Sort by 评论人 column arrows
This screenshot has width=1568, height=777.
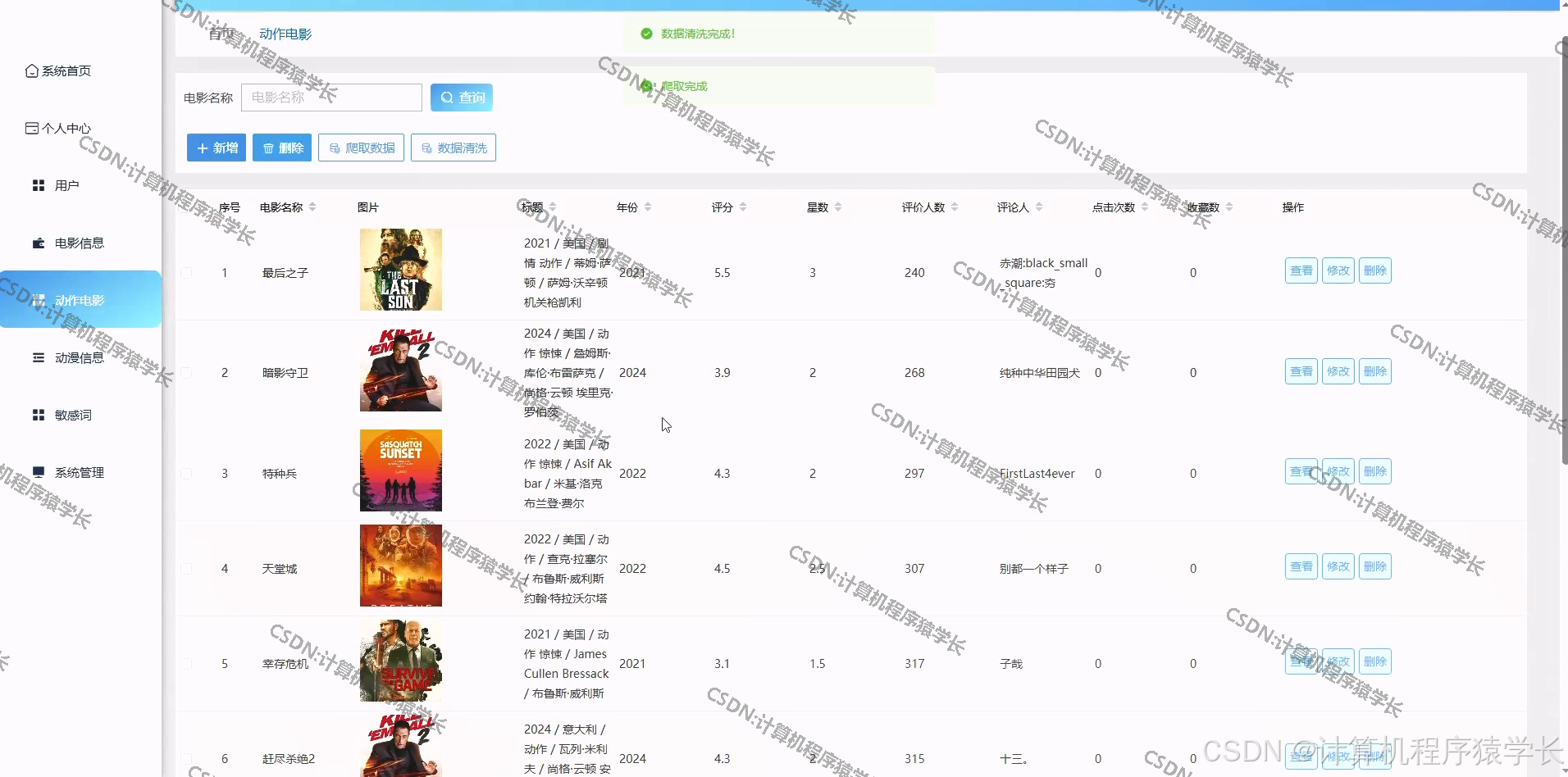(x=1039, y=207)
